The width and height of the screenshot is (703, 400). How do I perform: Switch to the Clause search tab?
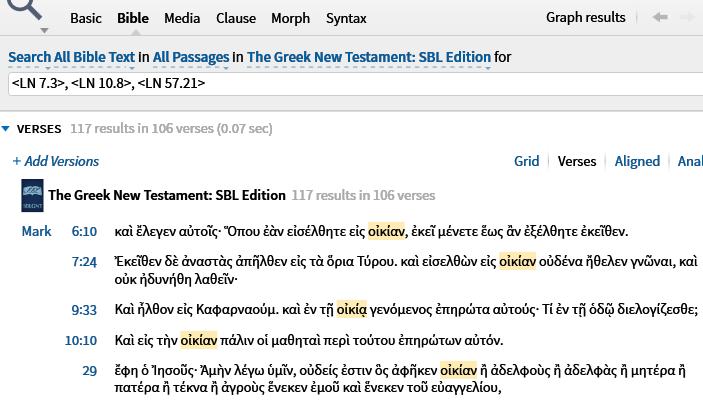coord(236,18)
